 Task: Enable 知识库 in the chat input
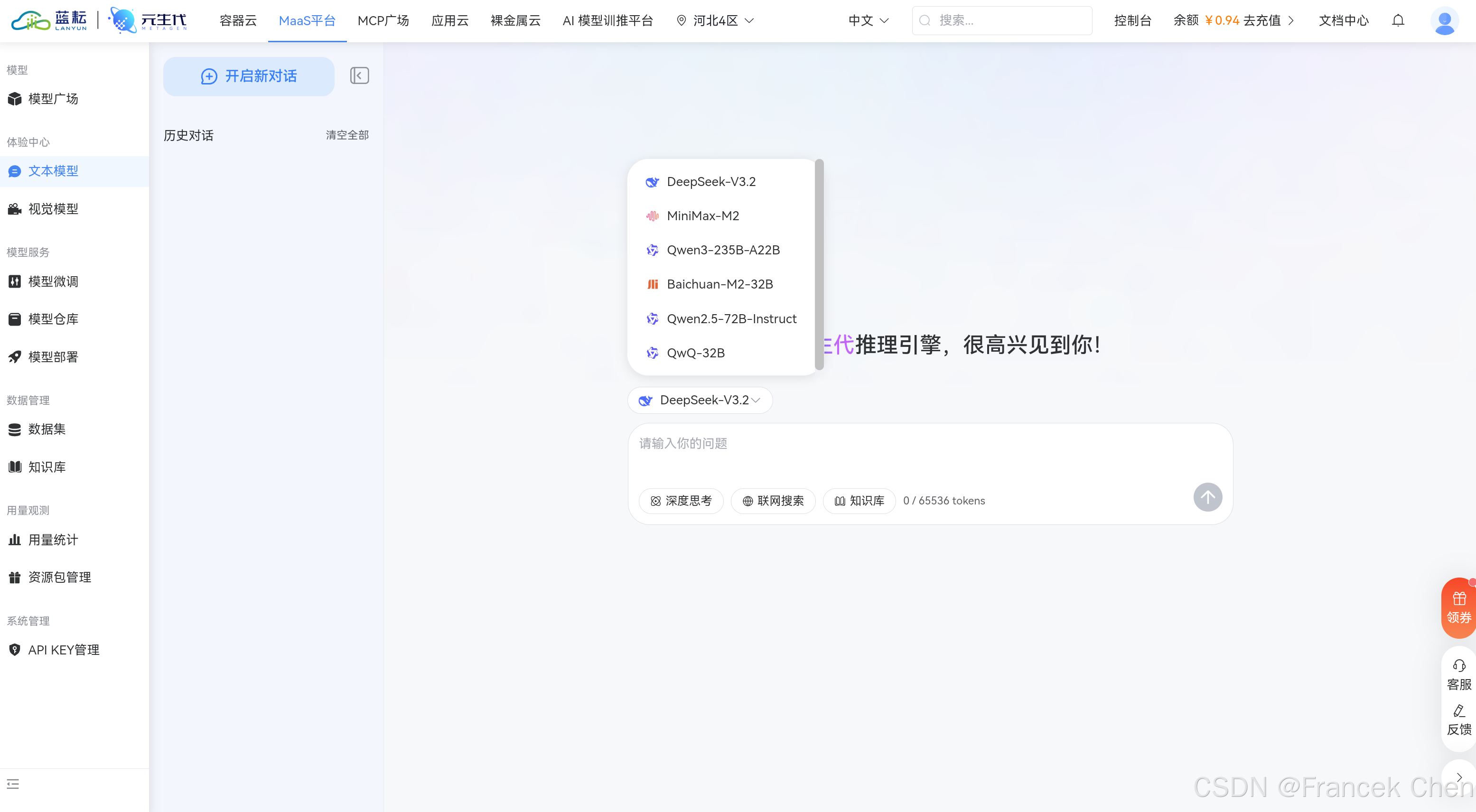859,500
